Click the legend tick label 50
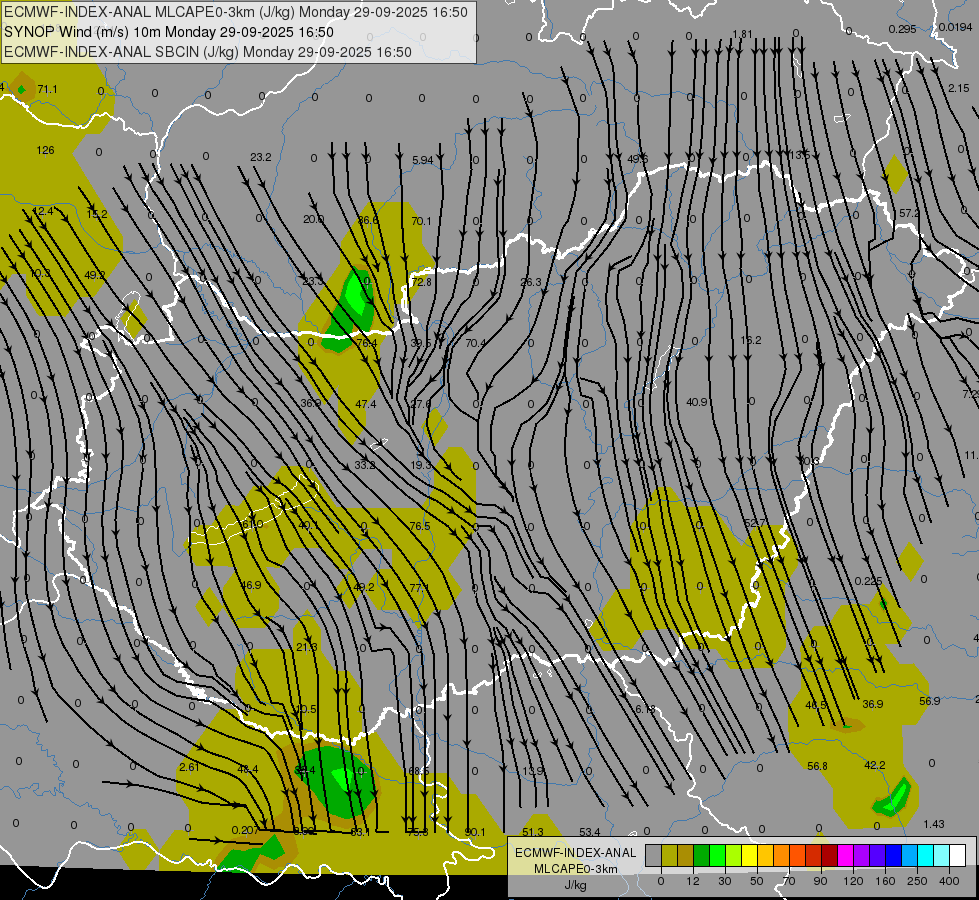The width and height of the screenshot is (979, 900). click(757, 881)
